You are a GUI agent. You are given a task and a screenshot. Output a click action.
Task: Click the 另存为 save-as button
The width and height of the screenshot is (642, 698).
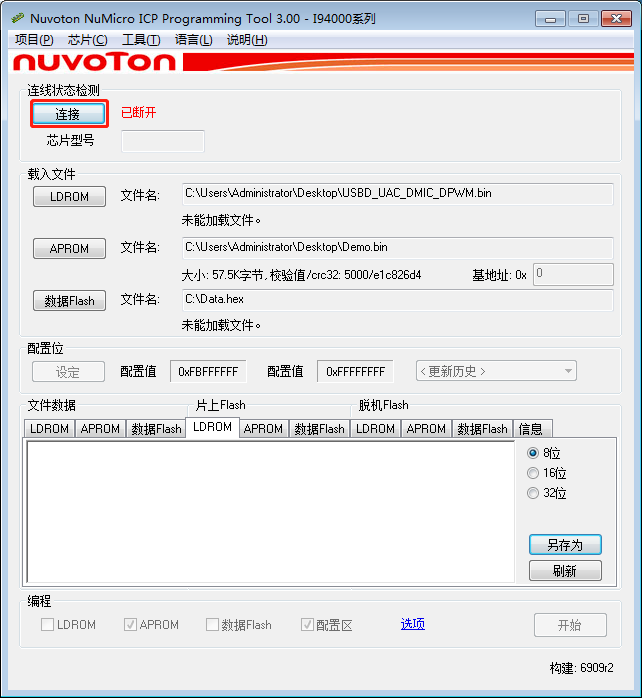click(565, 545)
